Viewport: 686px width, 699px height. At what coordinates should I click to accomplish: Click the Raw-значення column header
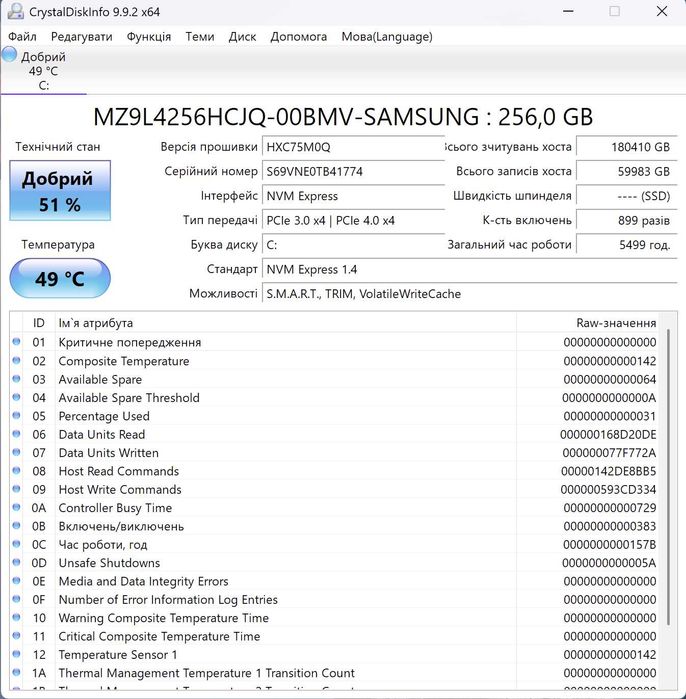tap(587, 323)
